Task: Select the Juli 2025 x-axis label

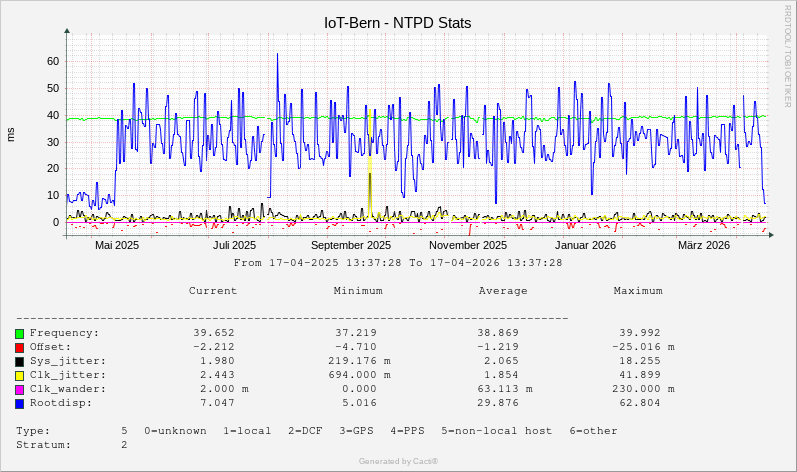Action: click(x=235, y=245)
